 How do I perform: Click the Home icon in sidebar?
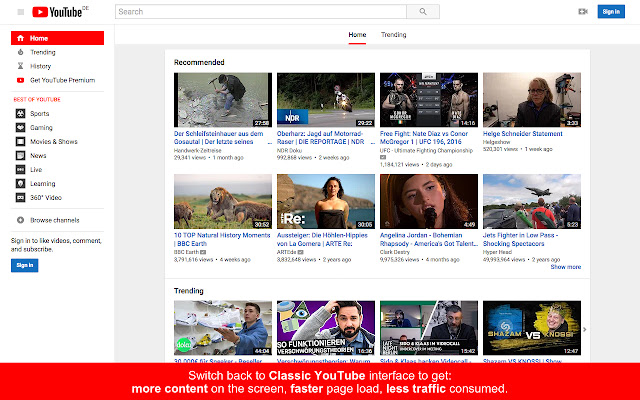click(20, 38)
